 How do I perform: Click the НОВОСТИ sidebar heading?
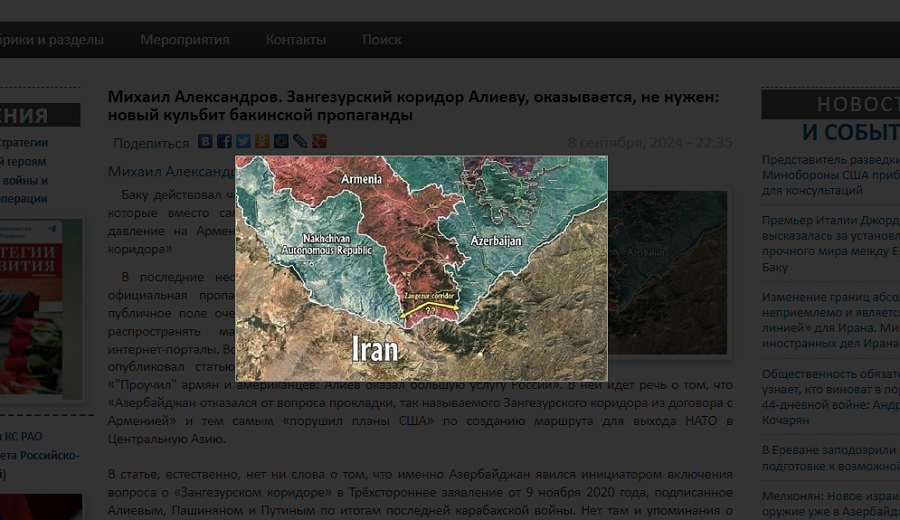pyautogui.click(x=831, y=104)
